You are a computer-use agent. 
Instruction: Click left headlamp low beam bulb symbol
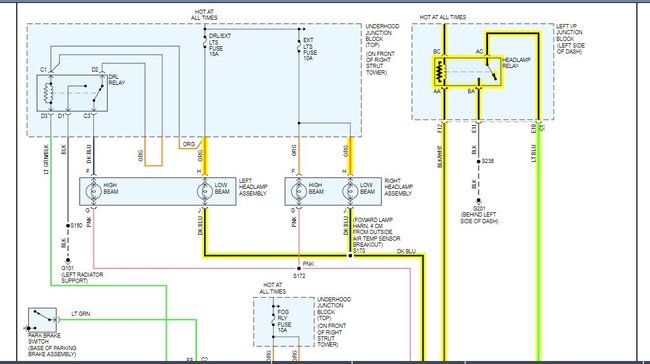coord(205,192)
